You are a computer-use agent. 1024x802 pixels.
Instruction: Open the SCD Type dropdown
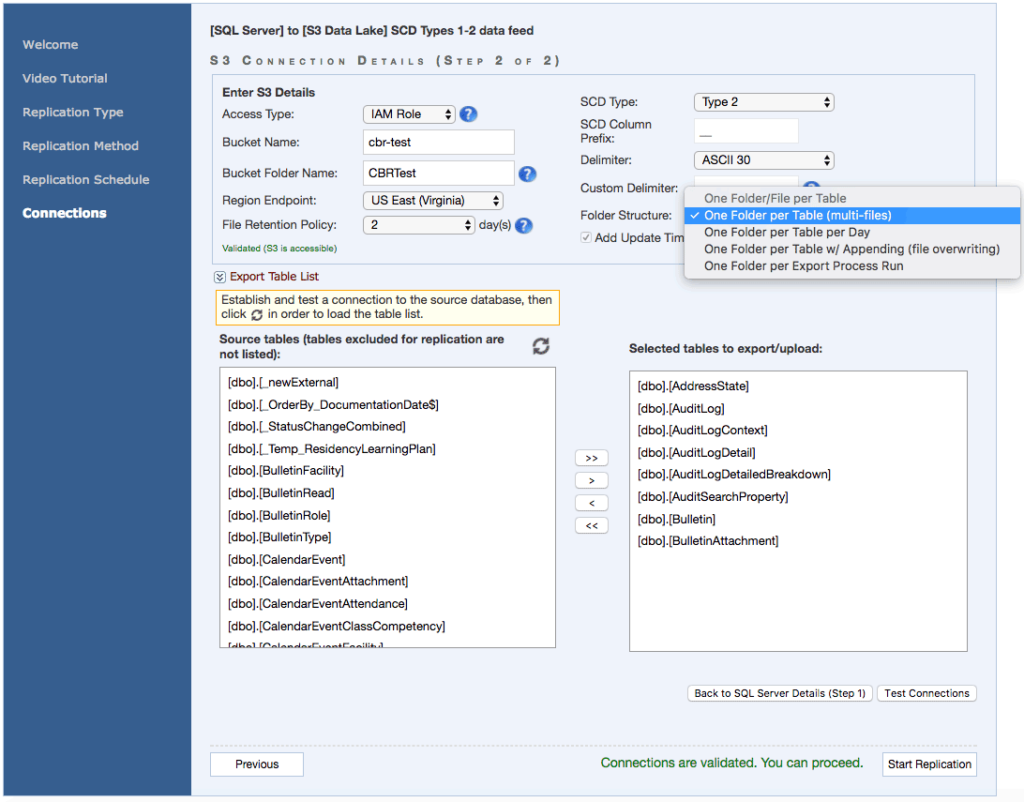coord(763,102)
